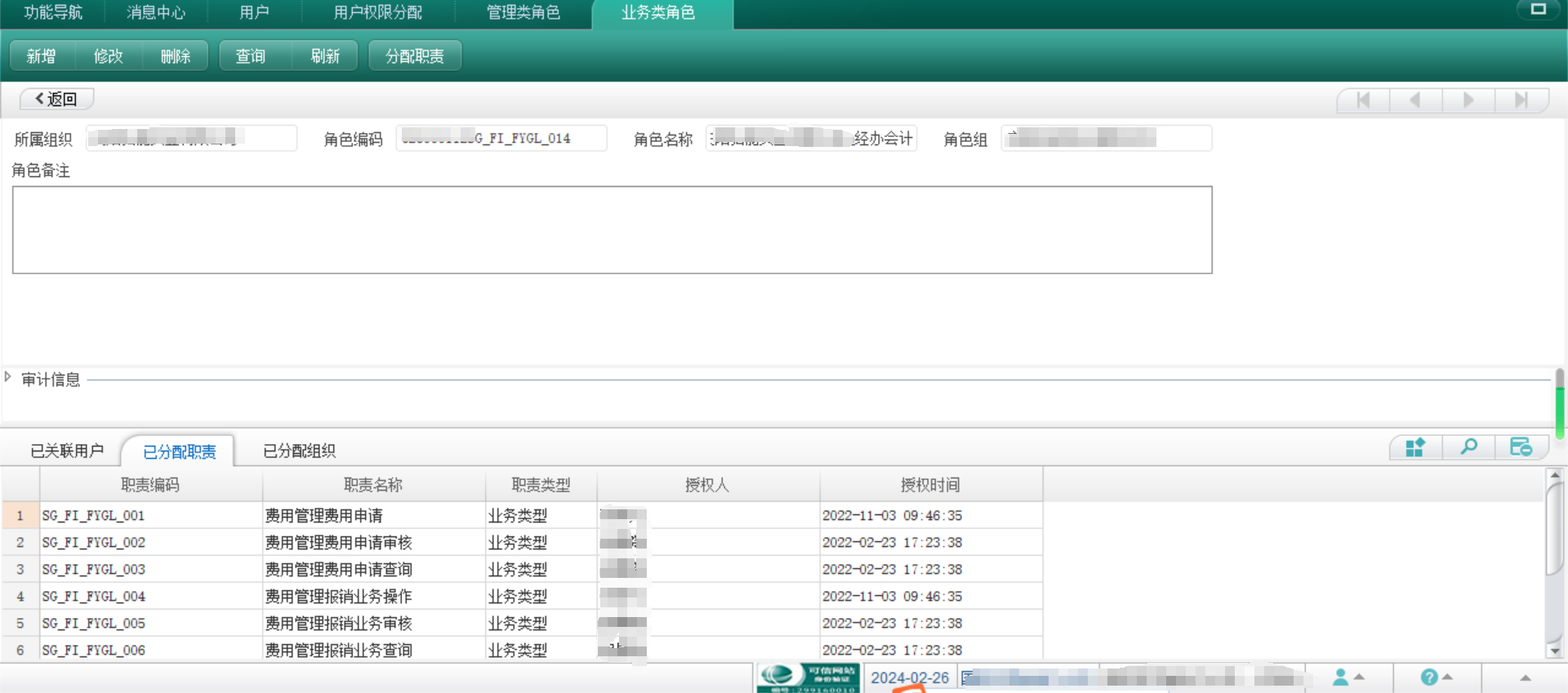Sort by the 职责类型 column header

pyautogui.click(x=541, y=485)
